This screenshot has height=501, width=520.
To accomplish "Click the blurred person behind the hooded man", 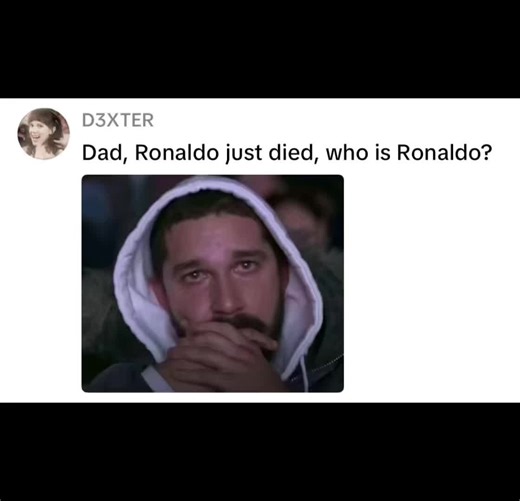I will (x=298, y=217).
